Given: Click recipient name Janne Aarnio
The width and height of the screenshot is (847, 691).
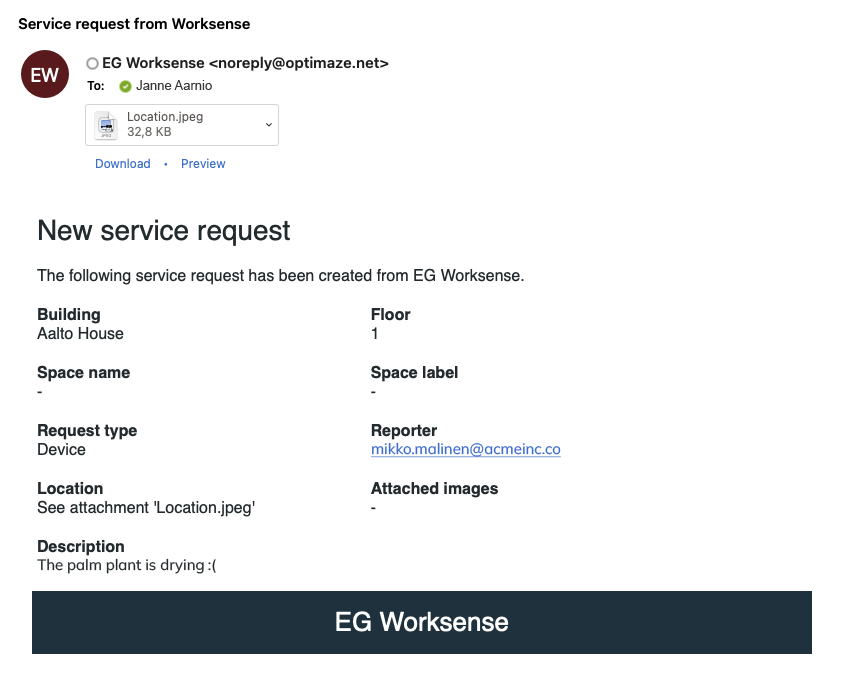Looking at the screenshot, I should [x=174, y=86].
